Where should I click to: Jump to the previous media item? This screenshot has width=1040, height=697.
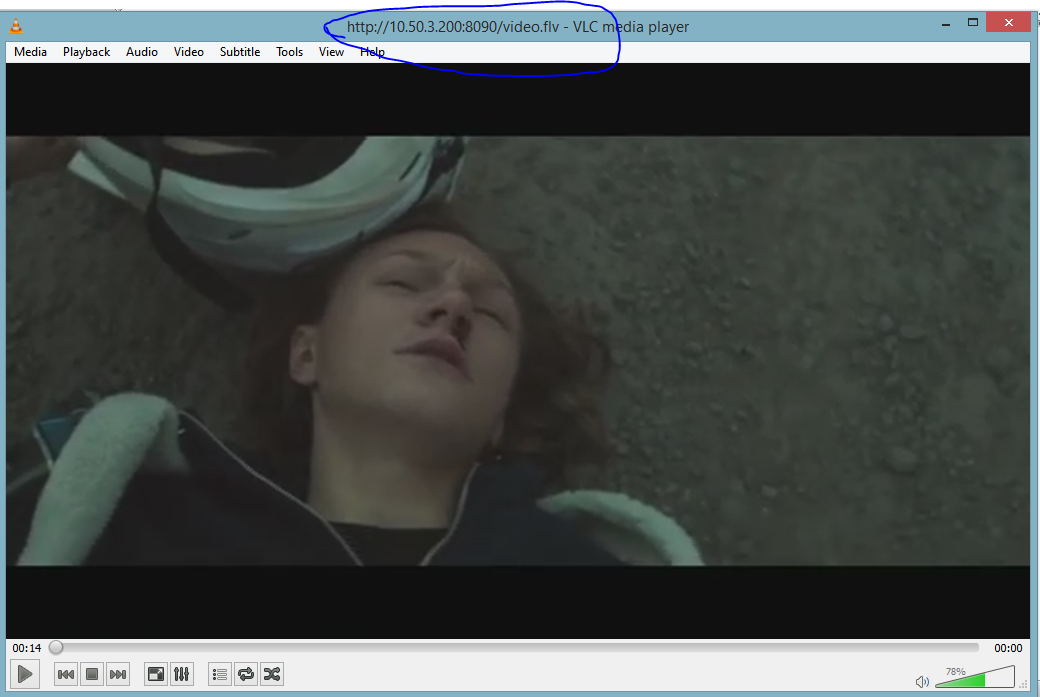pos(66,674)
